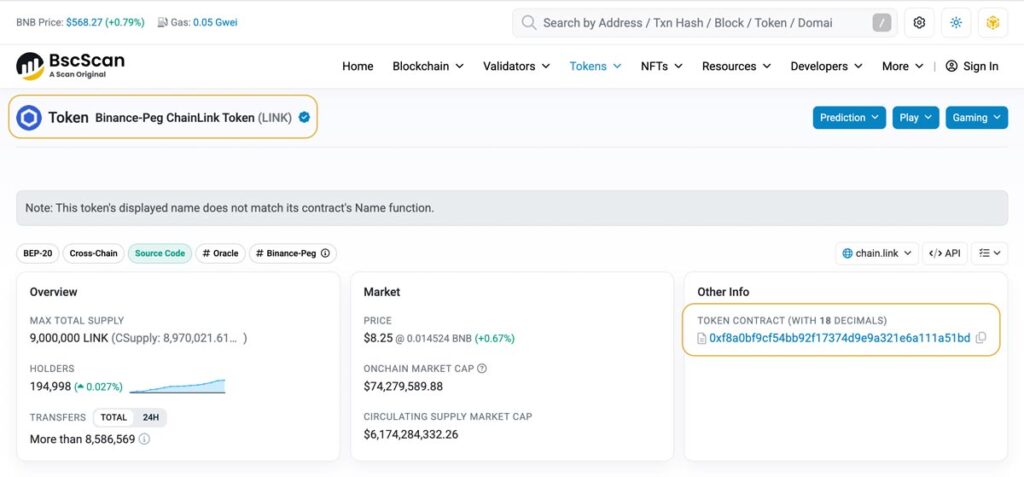The width and height of the screenshot is (1024, 477).
Task: Click the $74,279,589.88 onchain market cap
Action: 403,386
